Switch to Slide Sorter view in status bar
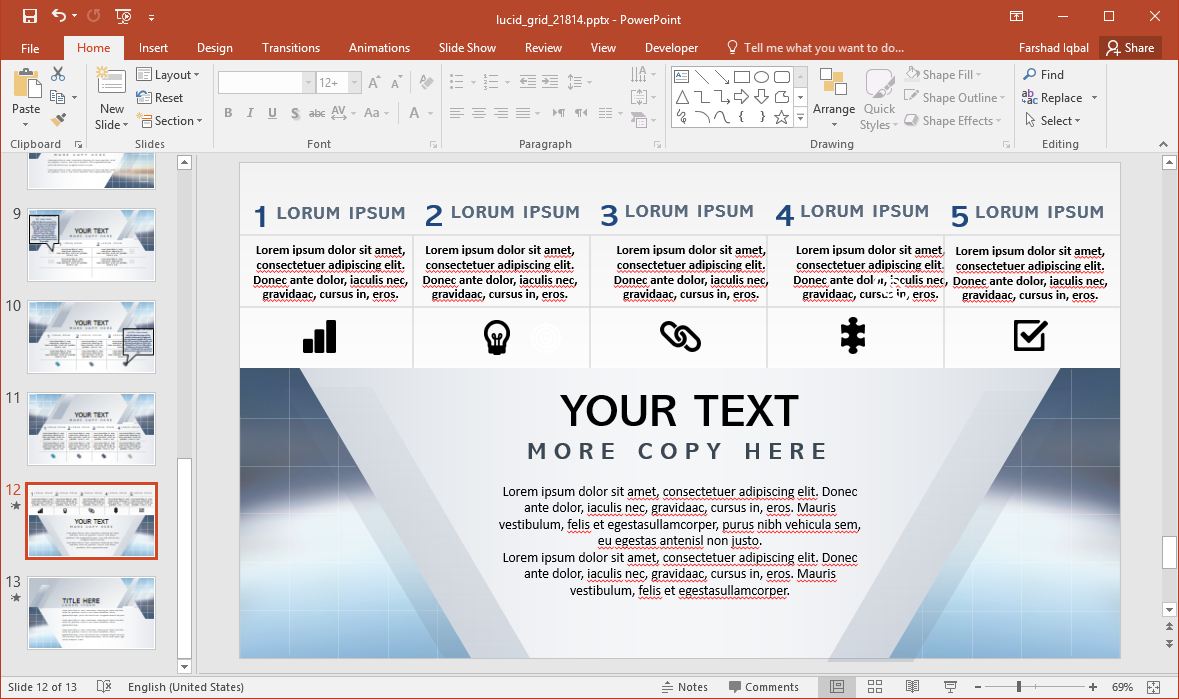1179x699 pixels. 874,687
